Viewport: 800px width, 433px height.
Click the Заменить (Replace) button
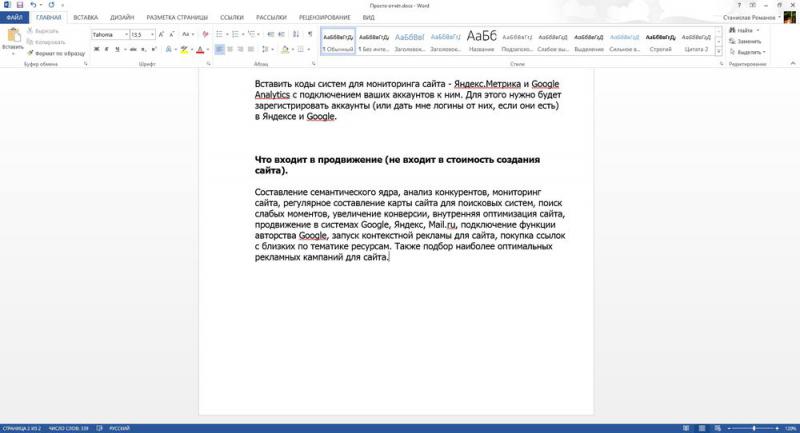tap(744, 41)
